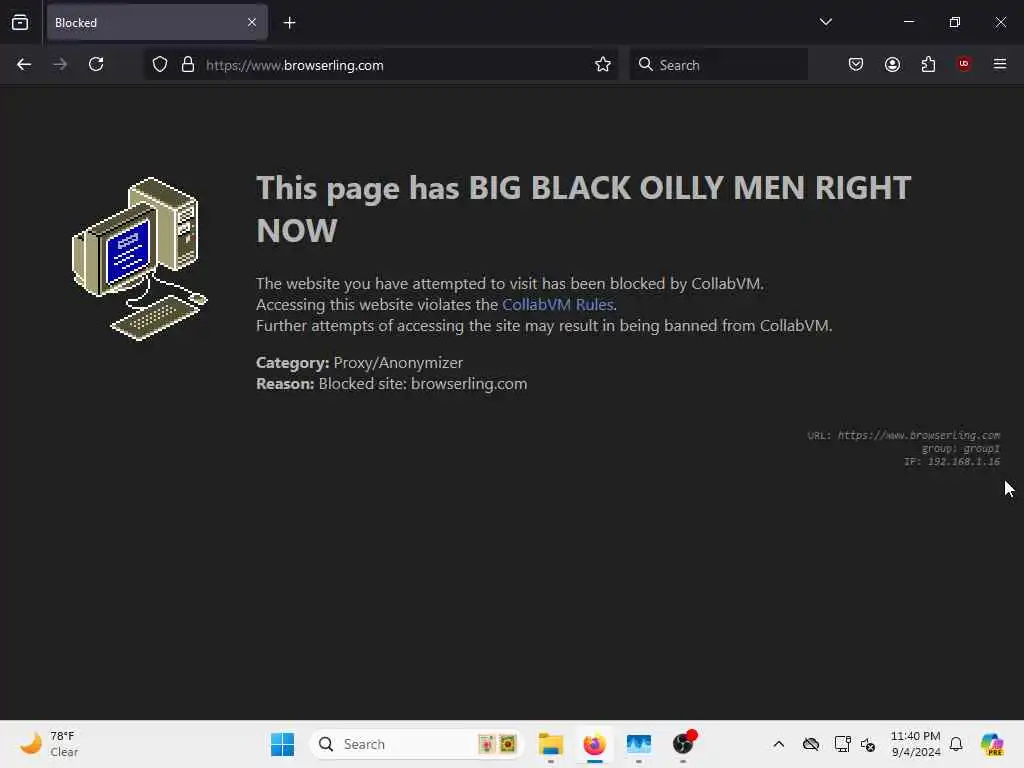Open the Windows Start menu
The height and width of the screenshot is (768, 1024).
click(x=283, y=744)
